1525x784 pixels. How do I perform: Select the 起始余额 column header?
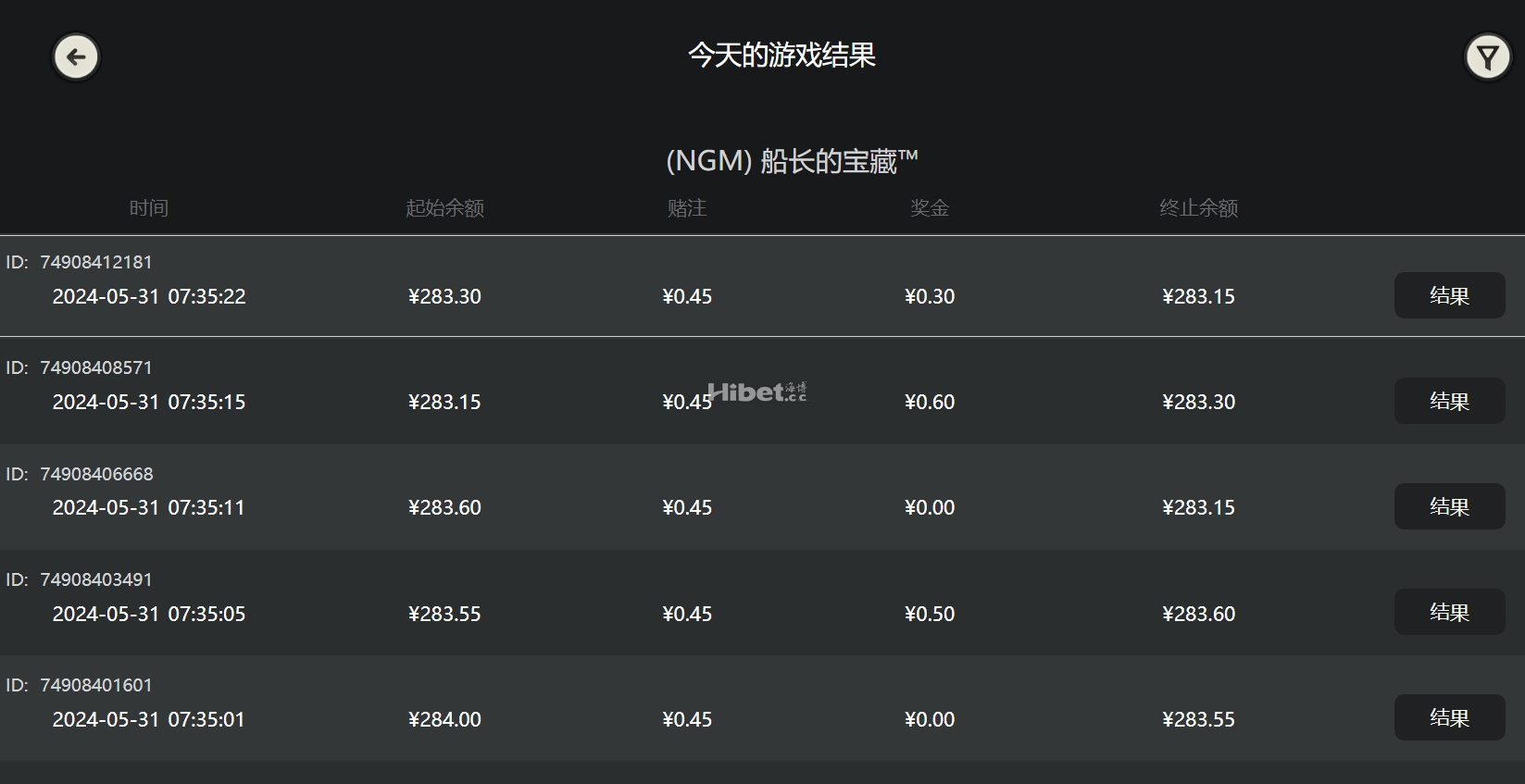(444, 208)
